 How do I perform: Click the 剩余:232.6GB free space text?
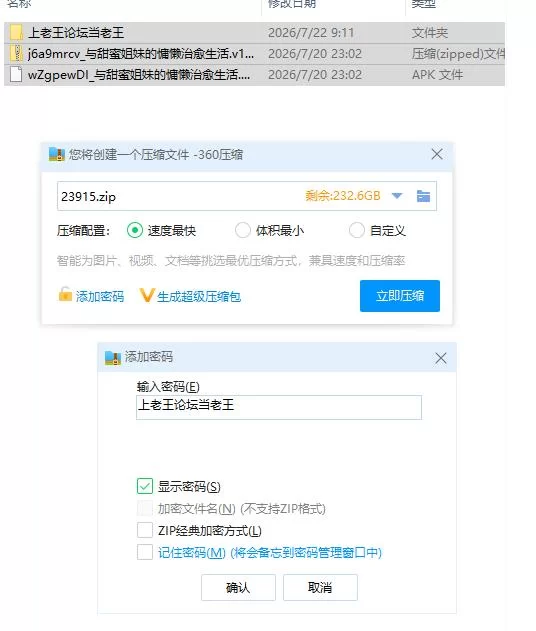pyautogui.click(x=342, y=196)
